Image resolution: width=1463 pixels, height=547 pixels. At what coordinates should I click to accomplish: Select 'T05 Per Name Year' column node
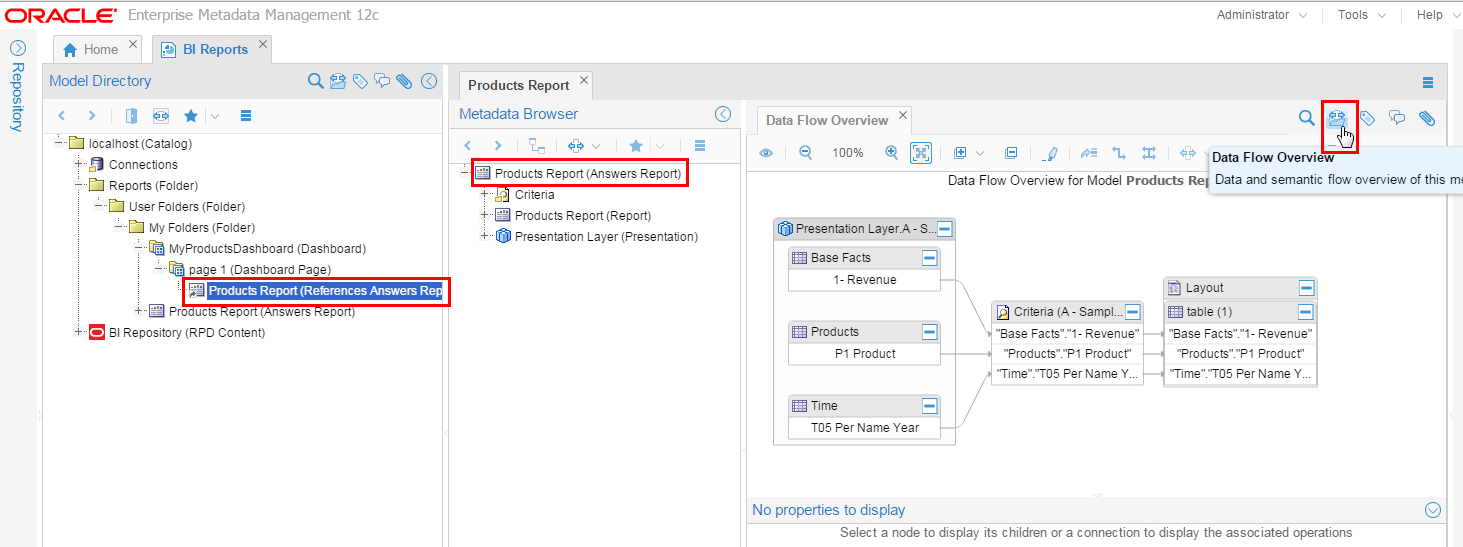tap(866, 428)
